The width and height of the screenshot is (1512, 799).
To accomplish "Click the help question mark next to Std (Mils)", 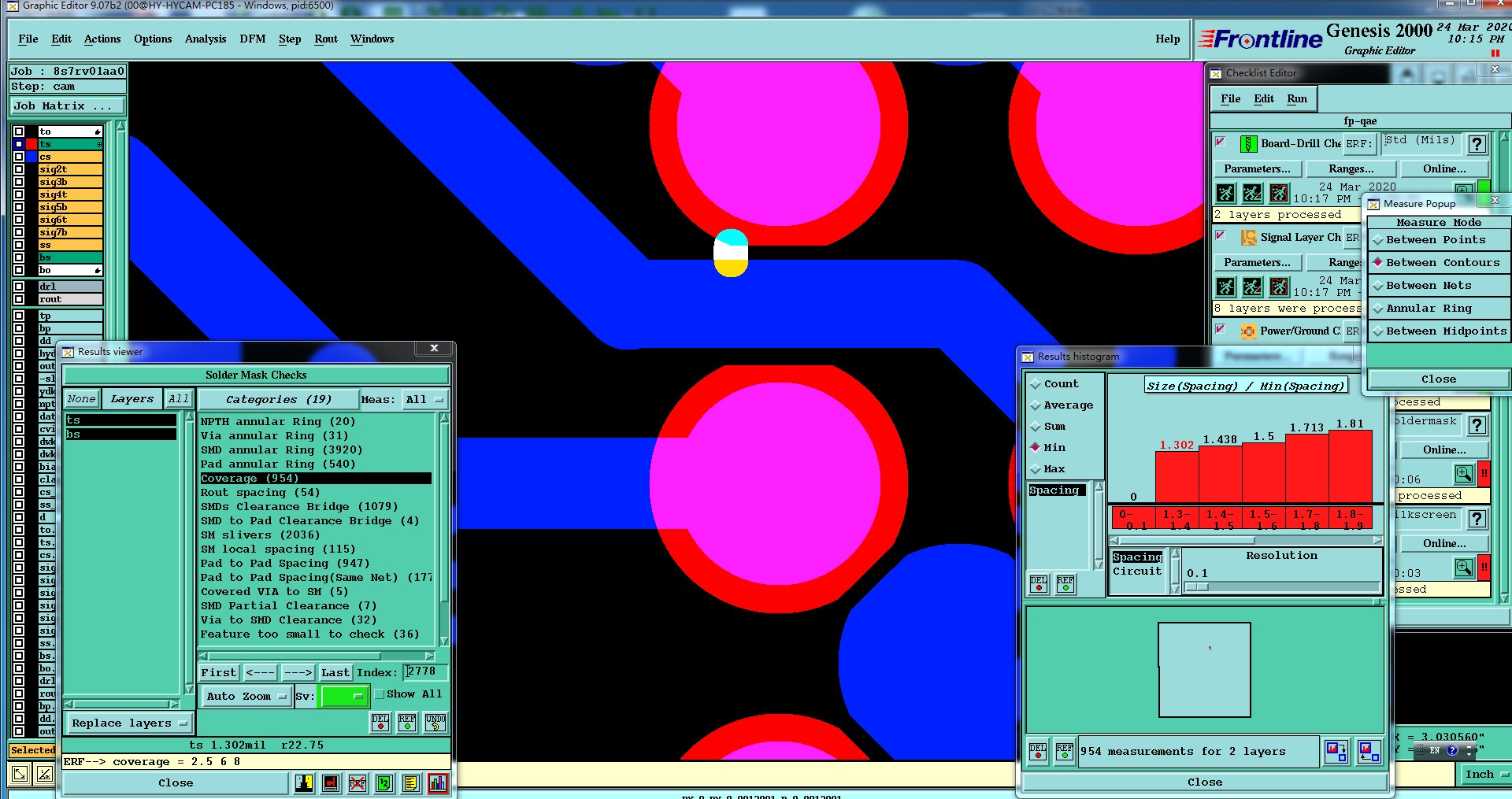I will 1477,143.
